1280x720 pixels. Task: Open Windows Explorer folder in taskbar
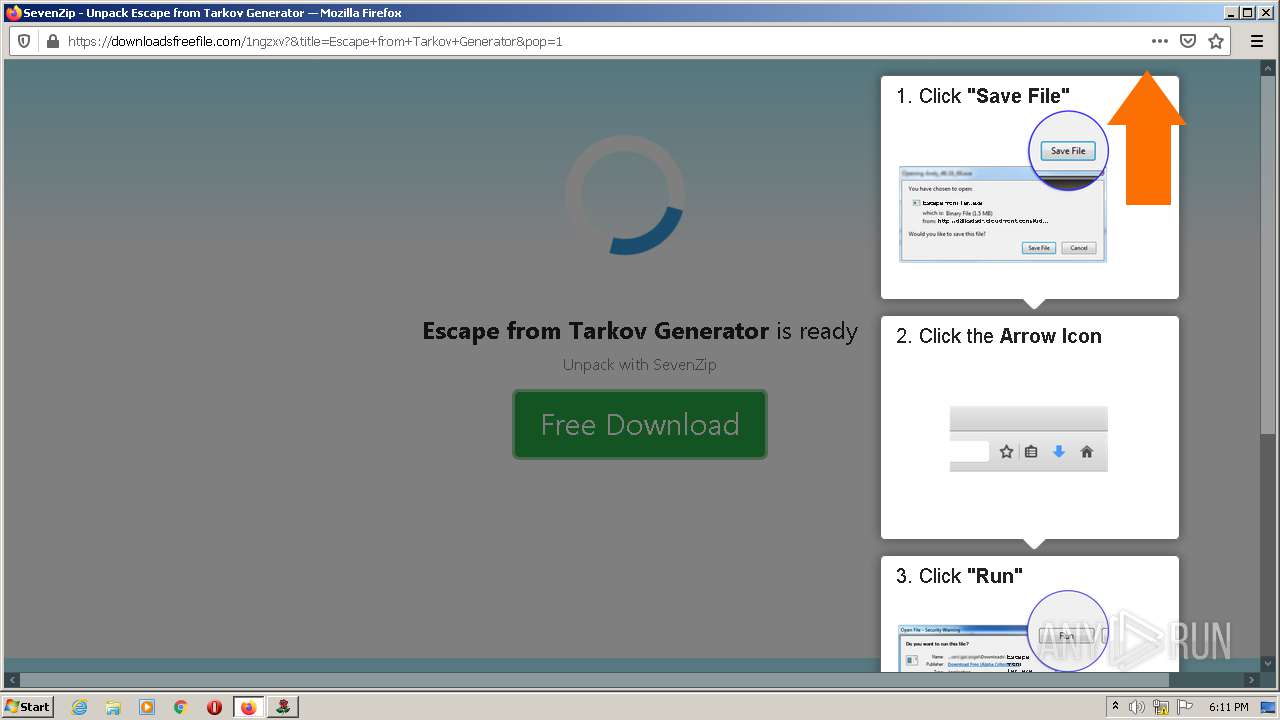[113, 707]
